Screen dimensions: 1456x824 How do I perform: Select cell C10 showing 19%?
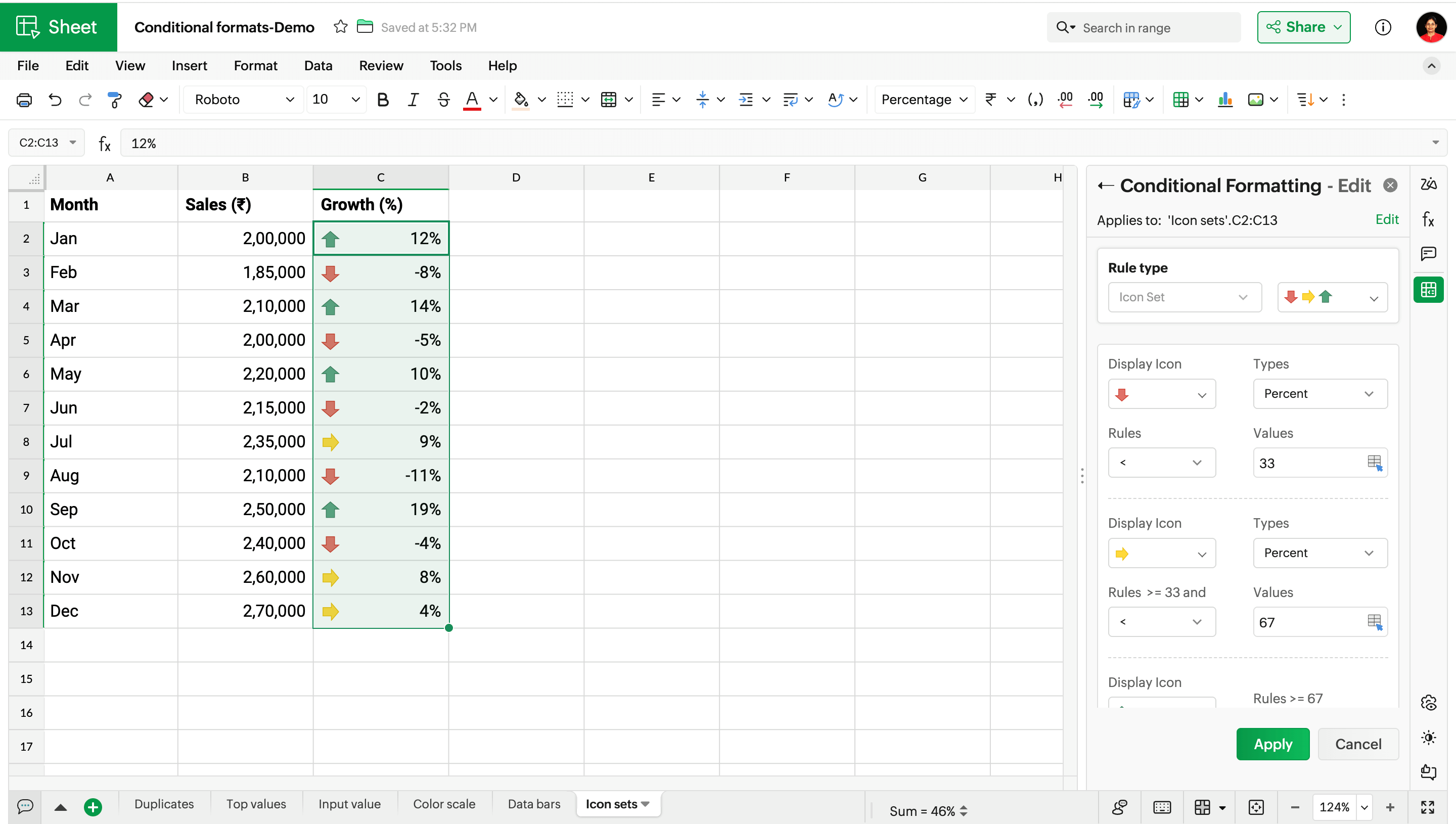380,510
